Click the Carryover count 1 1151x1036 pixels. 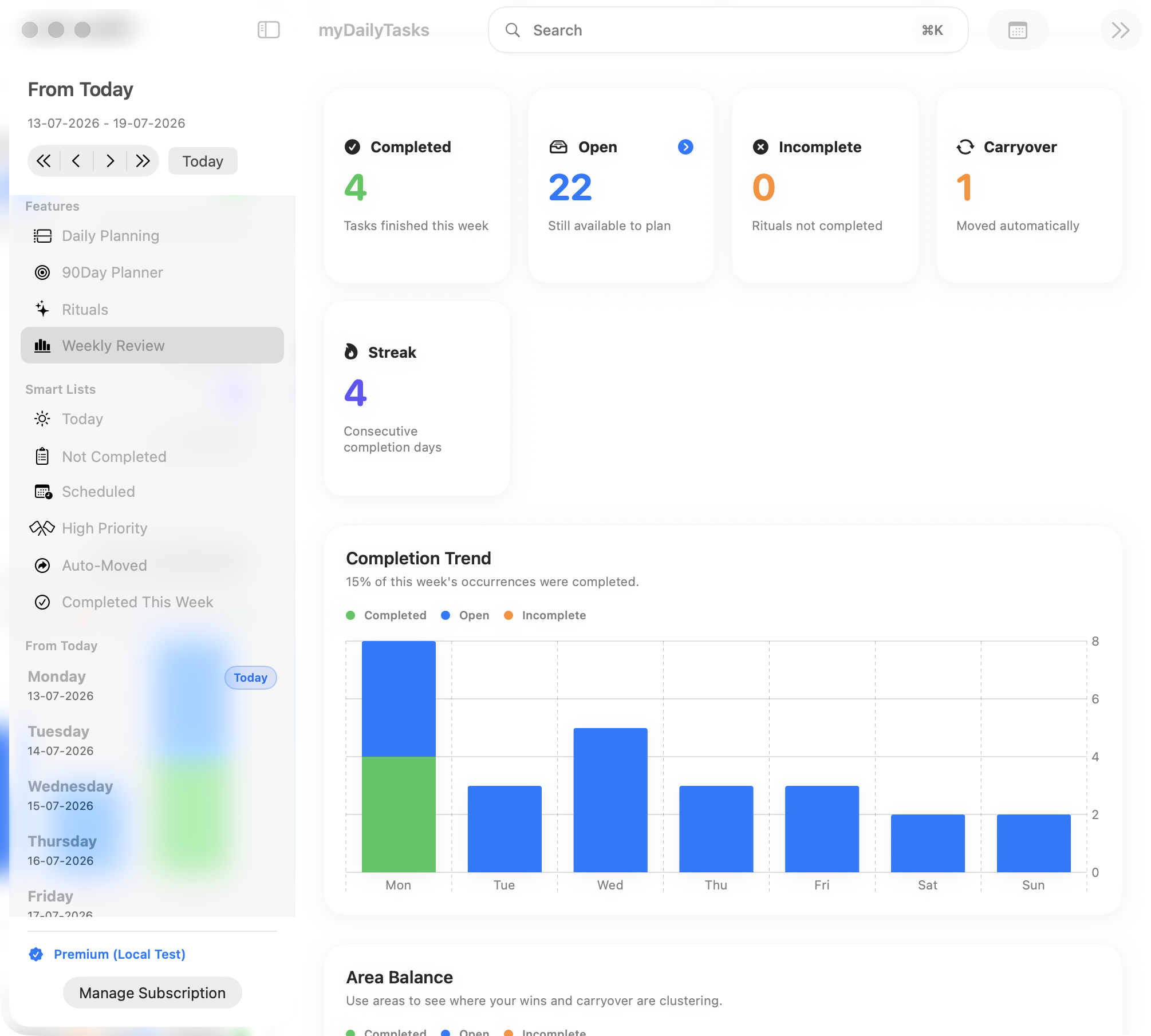965,188
